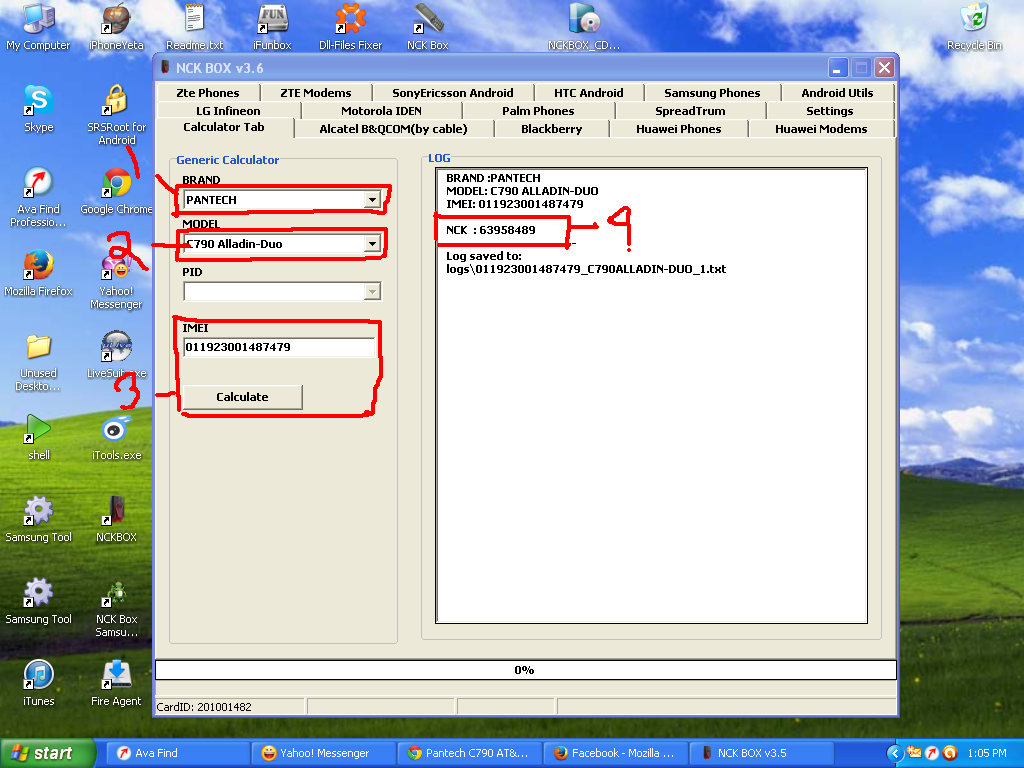The width and height of the screenshot is (1024, 768).
Task: Click the 0% progress bar
Action: pyautogui.click(x=525, y=670)
